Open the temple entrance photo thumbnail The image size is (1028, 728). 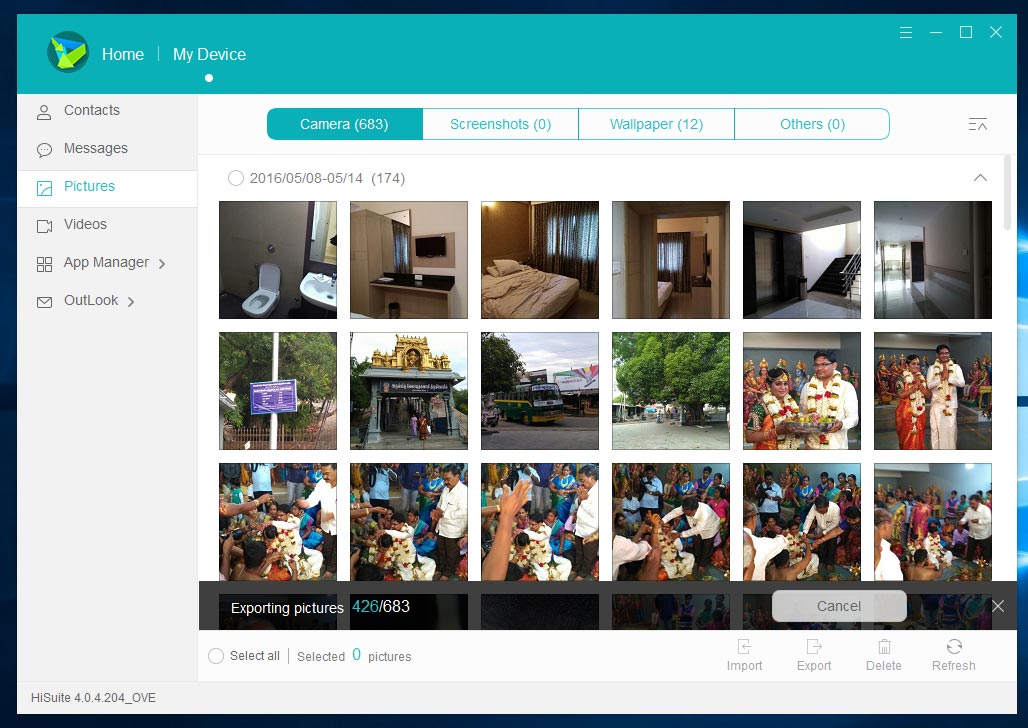pos(408,391)
